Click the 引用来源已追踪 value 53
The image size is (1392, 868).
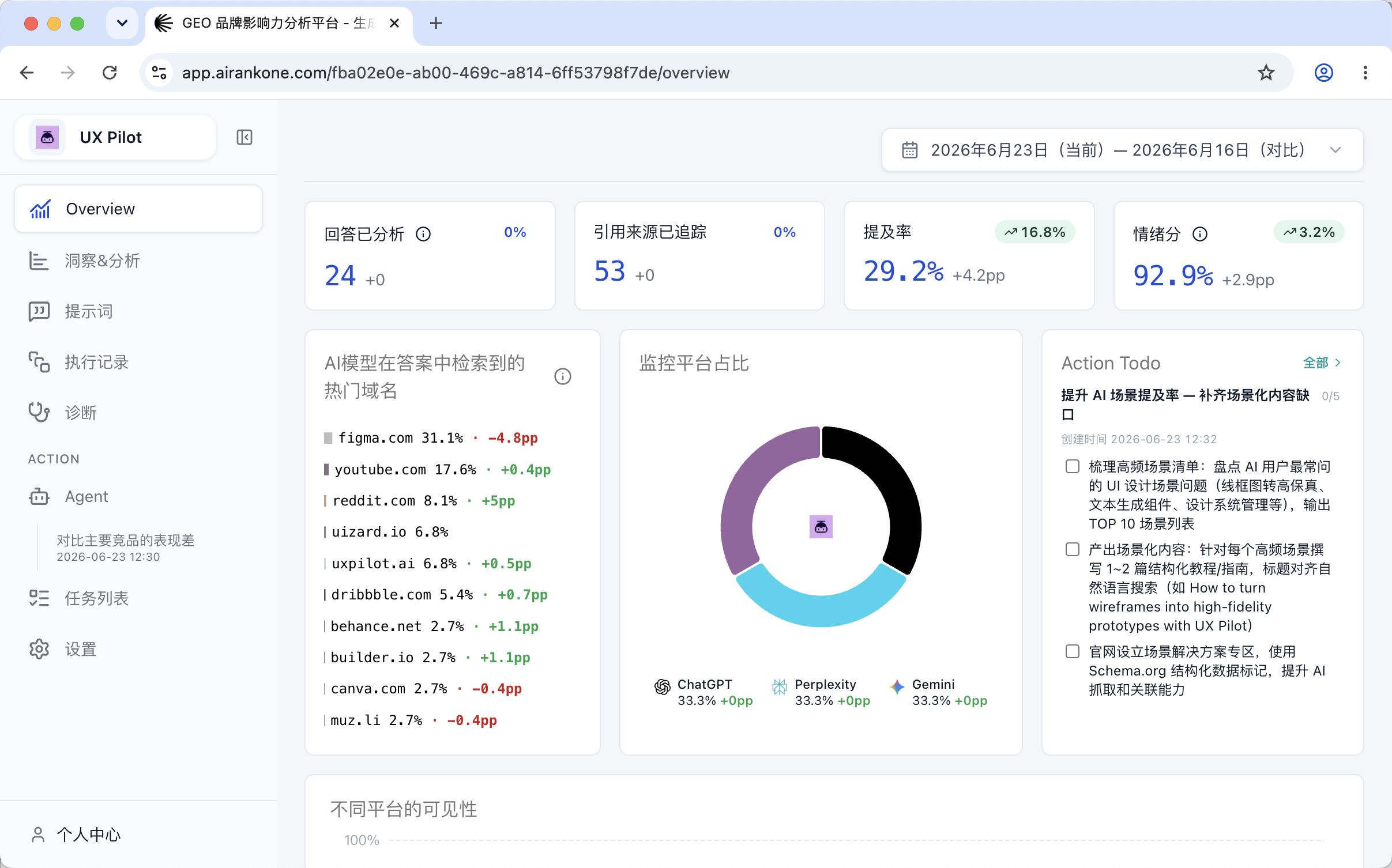click(610, 271)
